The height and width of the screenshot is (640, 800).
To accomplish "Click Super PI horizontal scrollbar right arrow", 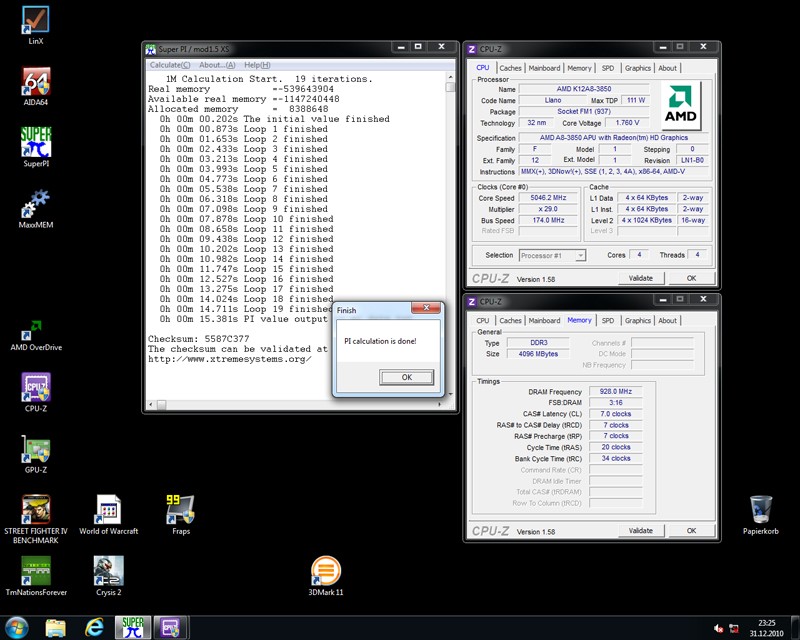I will click(440, 405).
